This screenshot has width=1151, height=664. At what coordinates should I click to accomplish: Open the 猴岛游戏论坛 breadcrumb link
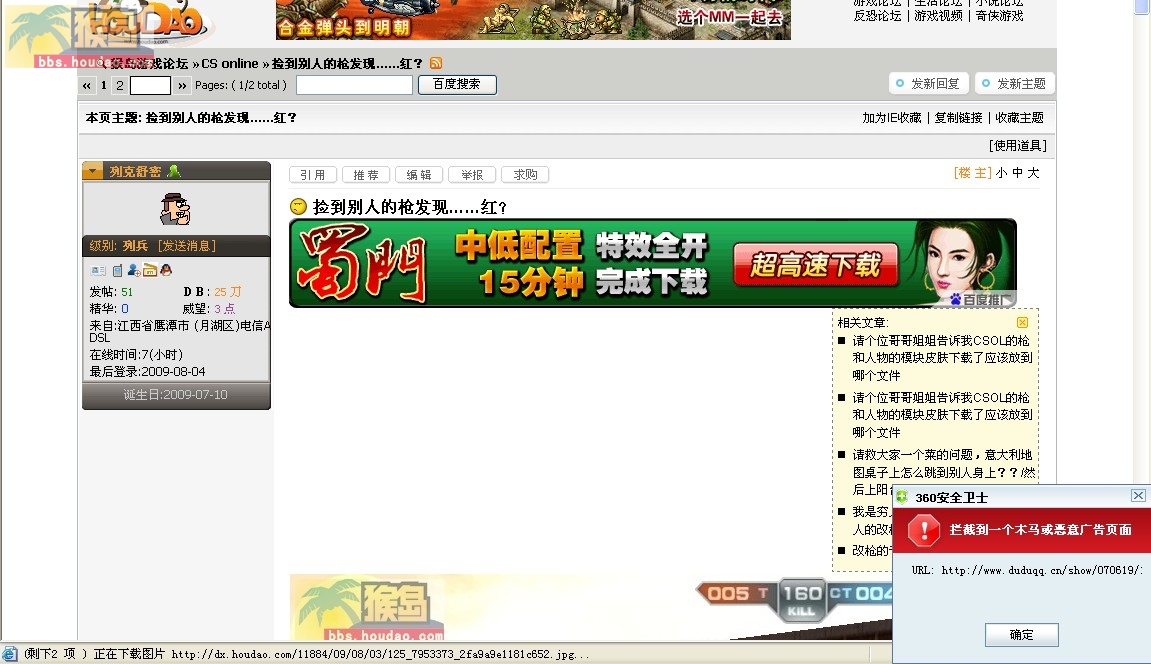[150, 64]
